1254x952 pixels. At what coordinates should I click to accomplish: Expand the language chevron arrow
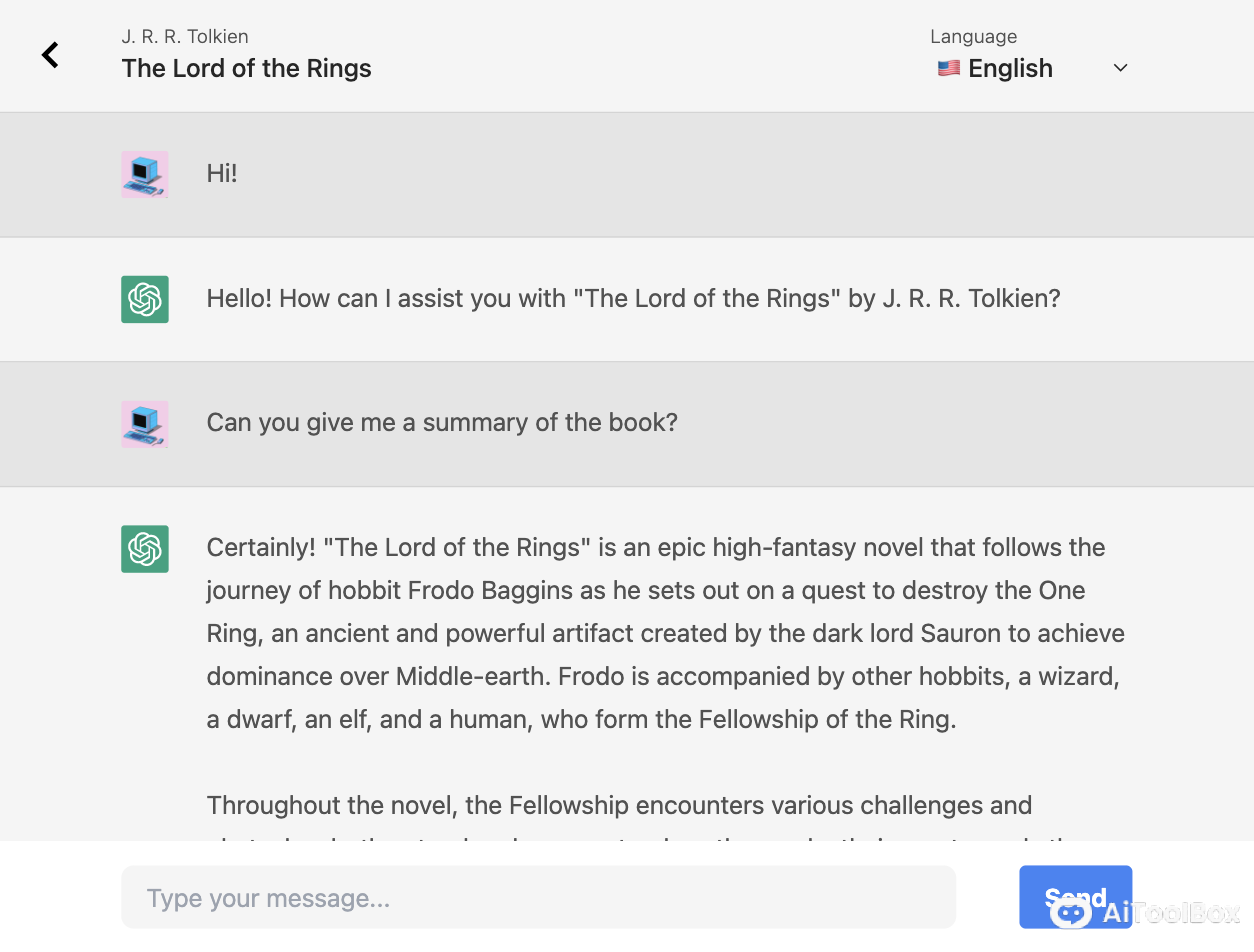tap(1121, 68)
